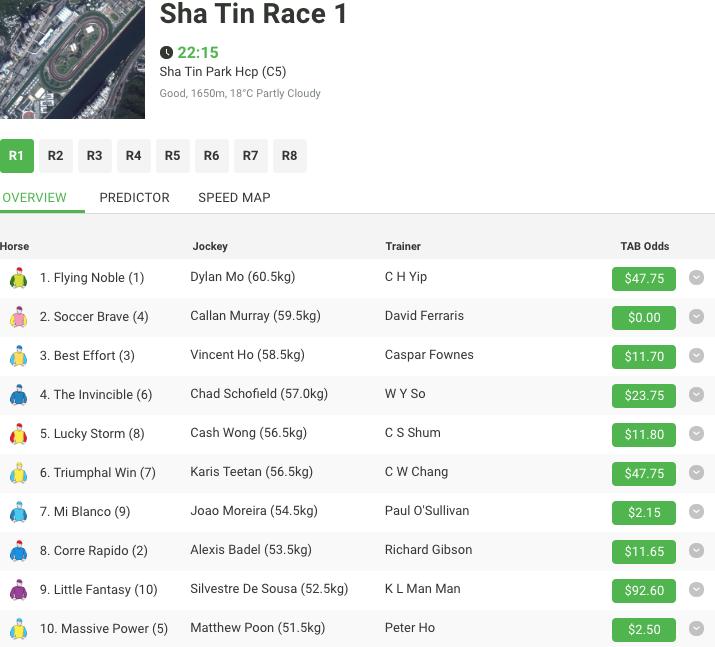Click Soccer Brave's pink jockey silks icon
Image resolution: width=715 pixels, height=647 pixels.
click(x=18, y=317)
